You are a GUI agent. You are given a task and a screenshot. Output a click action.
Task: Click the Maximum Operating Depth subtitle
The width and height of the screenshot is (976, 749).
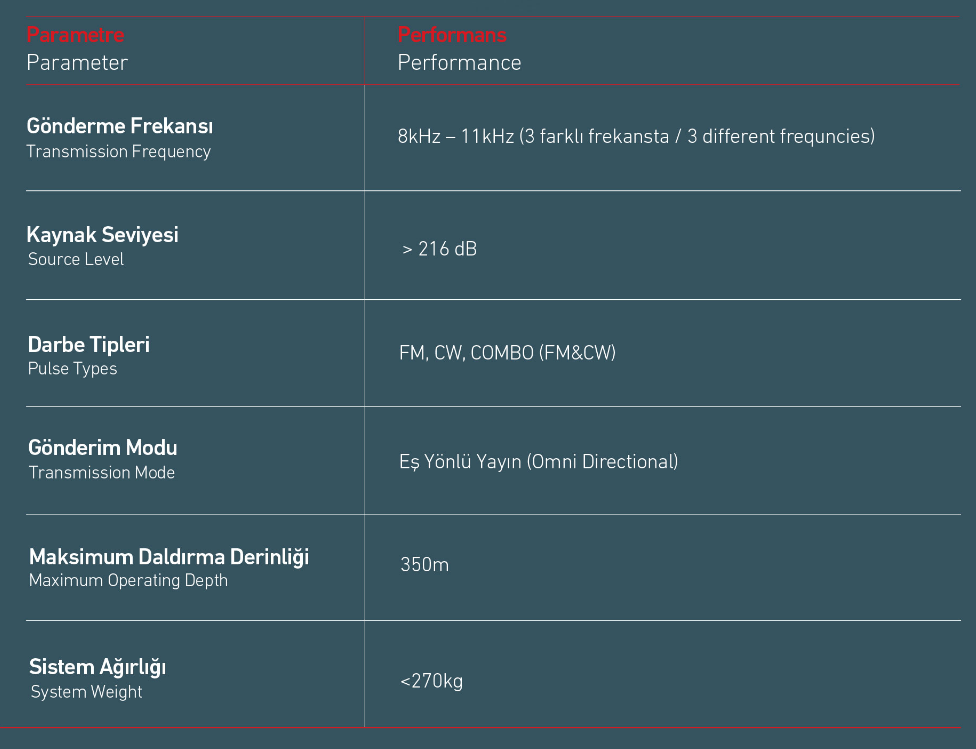tap(128, 581)
